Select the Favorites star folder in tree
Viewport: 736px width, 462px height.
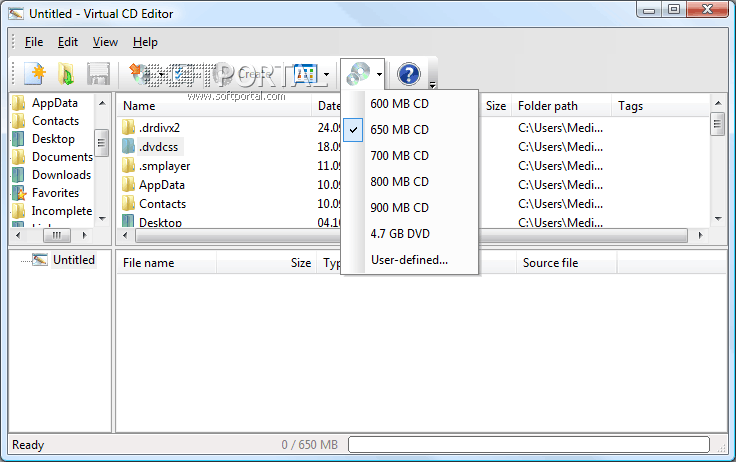click(55, 193)
